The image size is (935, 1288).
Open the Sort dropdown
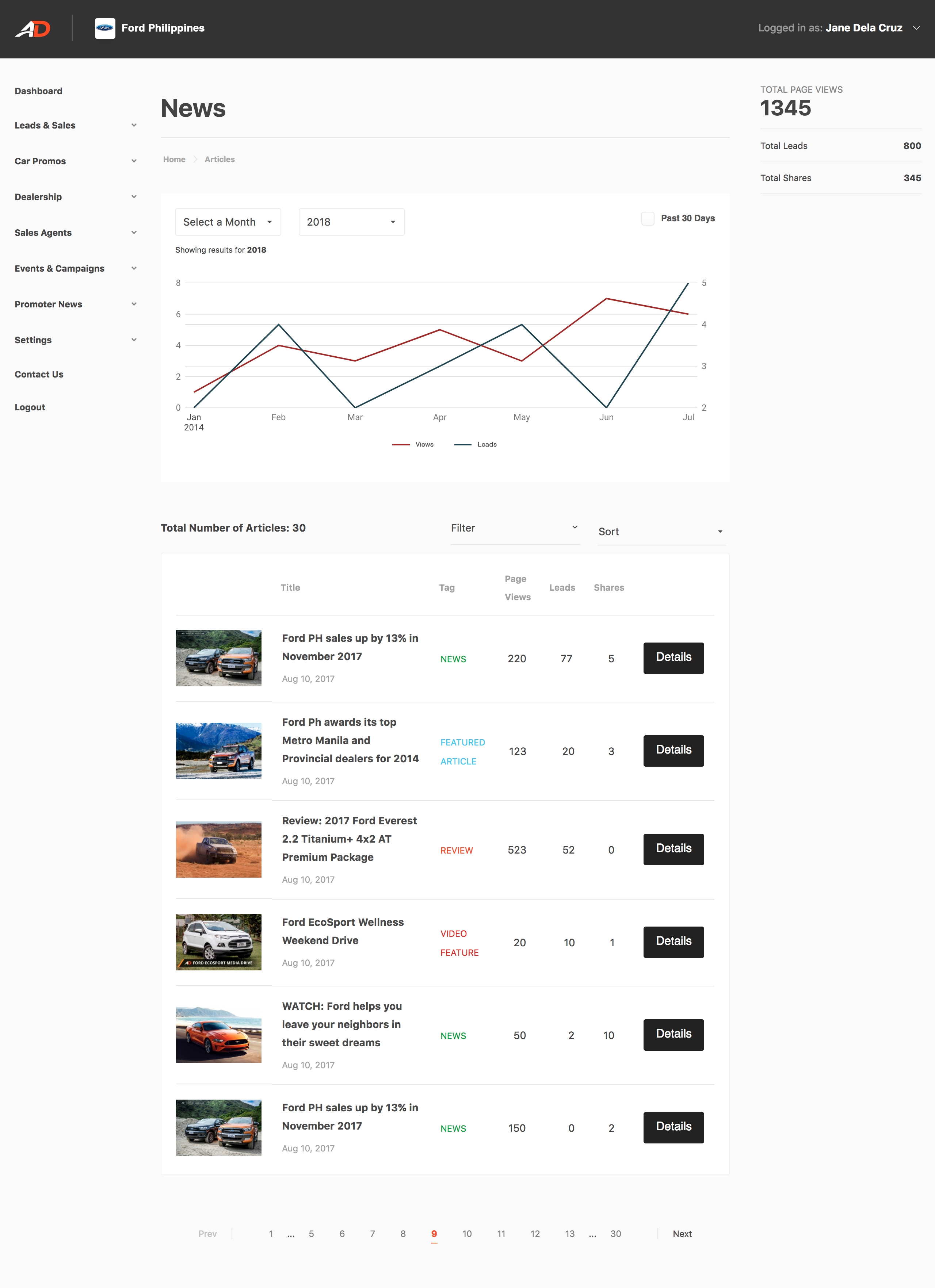[661, 532]
